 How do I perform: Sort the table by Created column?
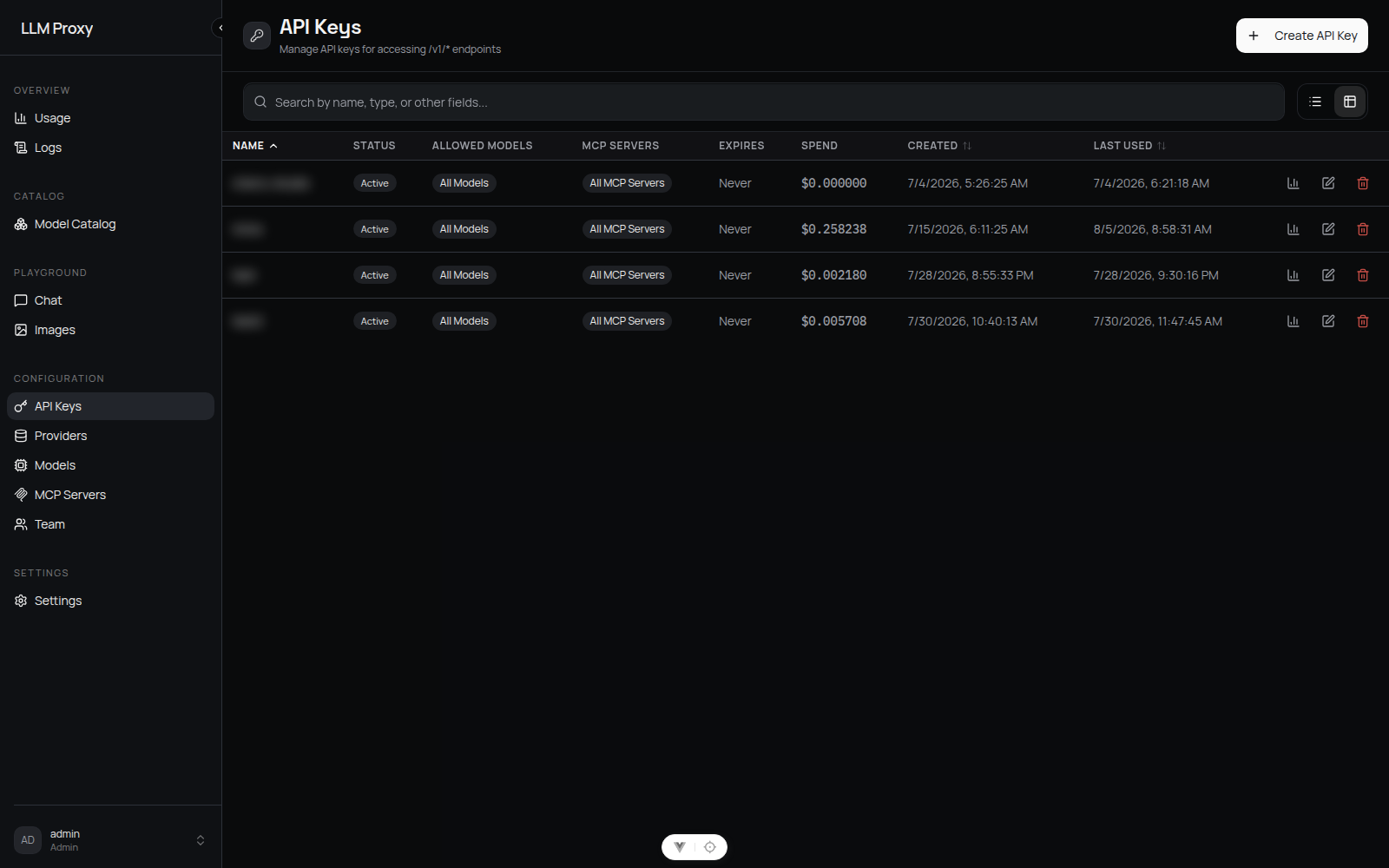pyautogui.click(x=939, y=146)
